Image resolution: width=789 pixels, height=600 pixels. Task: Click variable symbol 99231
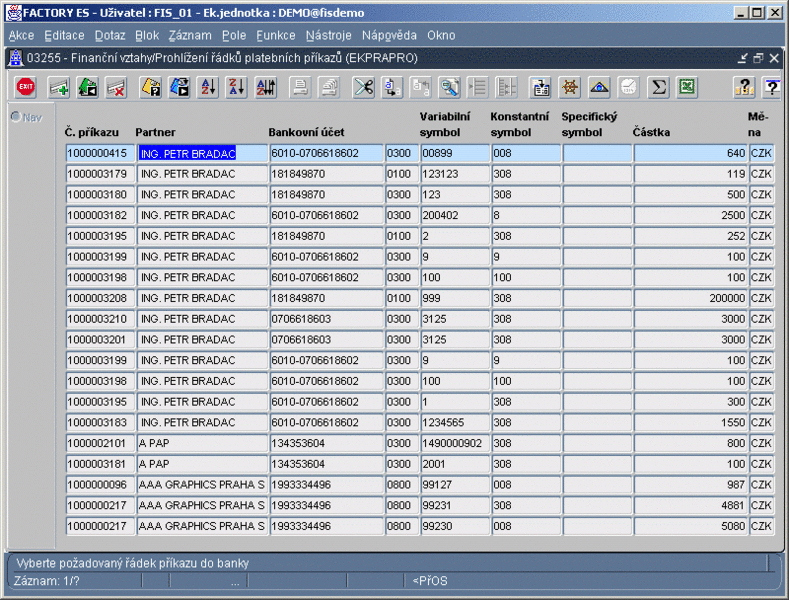click(x=455, y=505)
